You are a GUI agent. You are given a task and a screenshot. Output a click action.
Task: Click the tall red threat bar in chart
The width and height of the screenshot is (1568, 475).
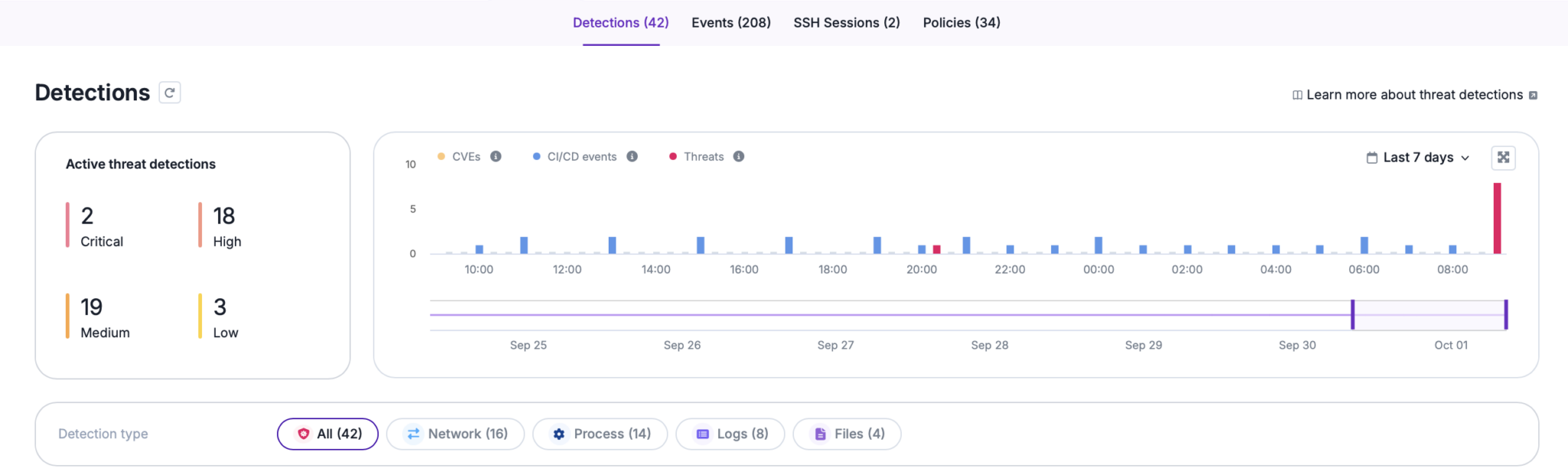click(1497, 218)
